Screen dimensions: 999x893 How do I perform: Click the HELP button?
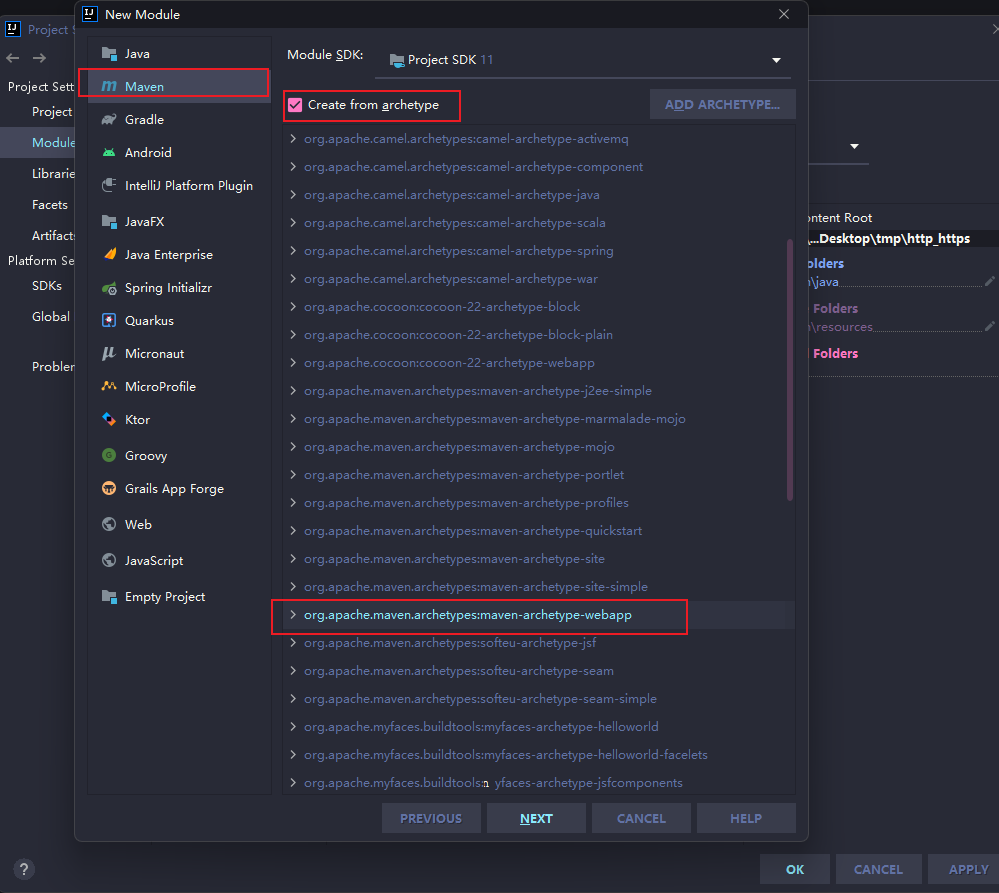[746, 818]
